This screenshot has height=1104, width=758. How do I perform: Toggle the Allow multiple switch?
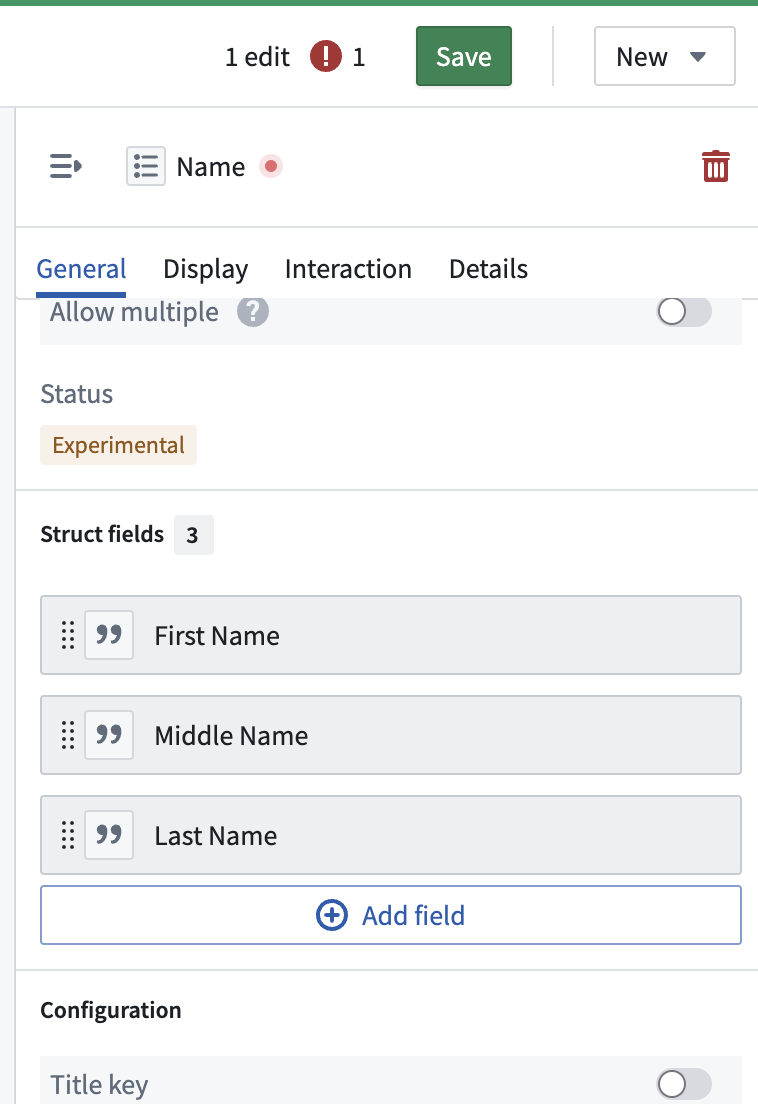tap(684, 311)
